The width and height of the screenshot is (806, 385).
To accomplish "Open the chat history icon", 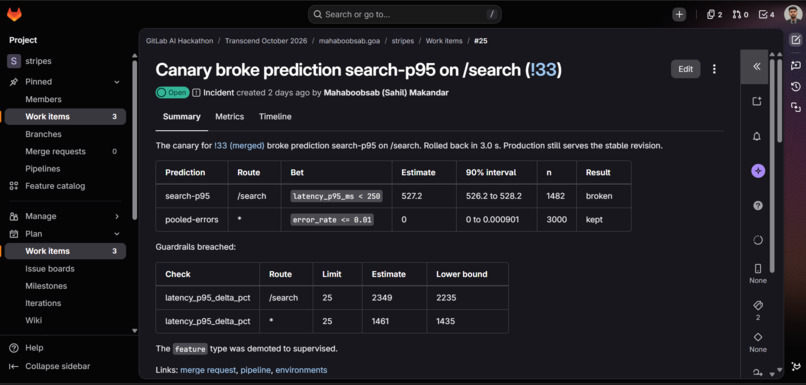I will [796, 86].
